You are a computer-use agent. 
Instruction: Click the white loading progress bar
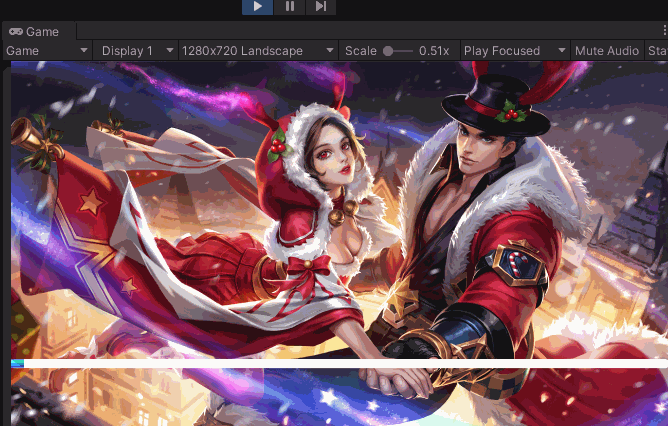coord(339,363)
